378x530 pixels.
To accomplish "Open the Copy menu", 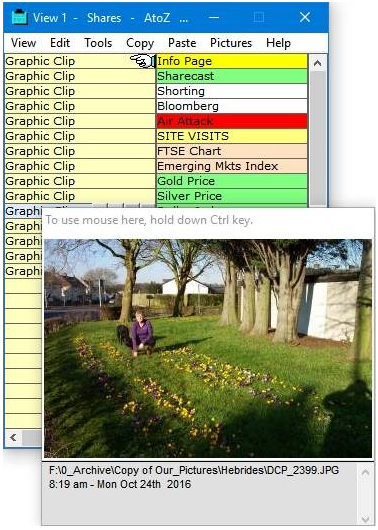I will click(140, 43).
